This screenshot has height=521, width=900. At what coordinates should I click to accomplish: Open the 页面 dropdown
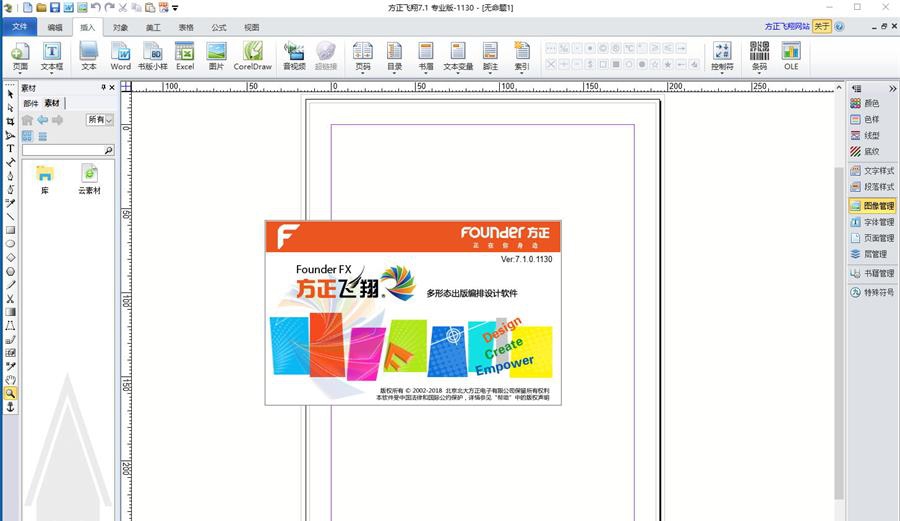click(x=20, y=73)
